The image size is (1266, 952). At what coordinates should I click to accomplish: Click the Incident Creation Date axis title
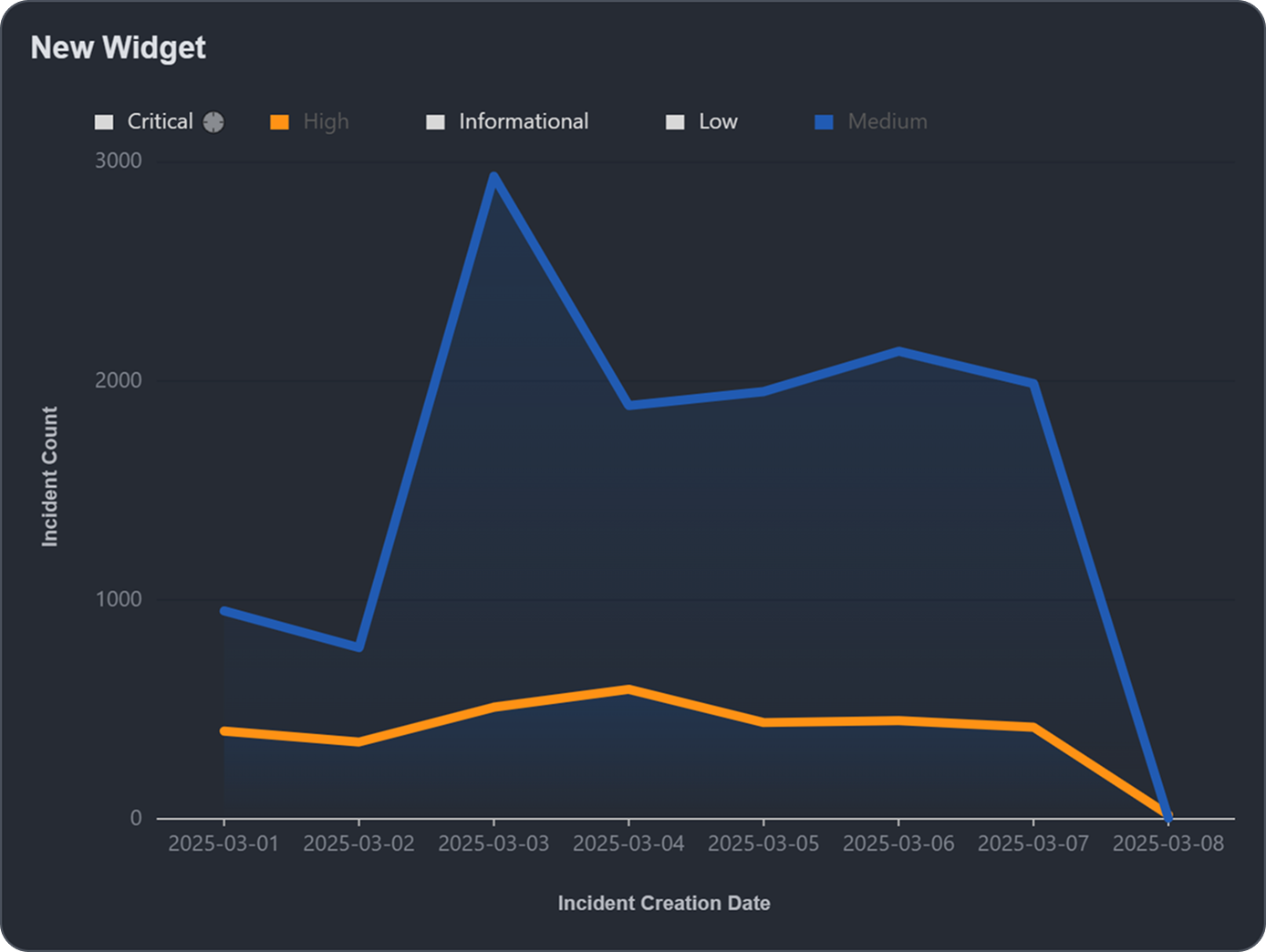tap(664, 903)
